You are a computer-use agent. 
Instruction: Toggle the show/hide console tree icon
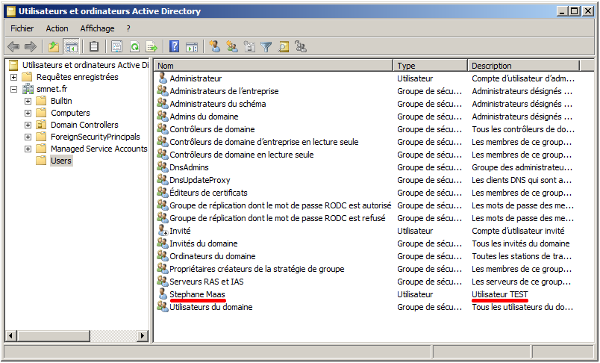click(x=71, y=47)
